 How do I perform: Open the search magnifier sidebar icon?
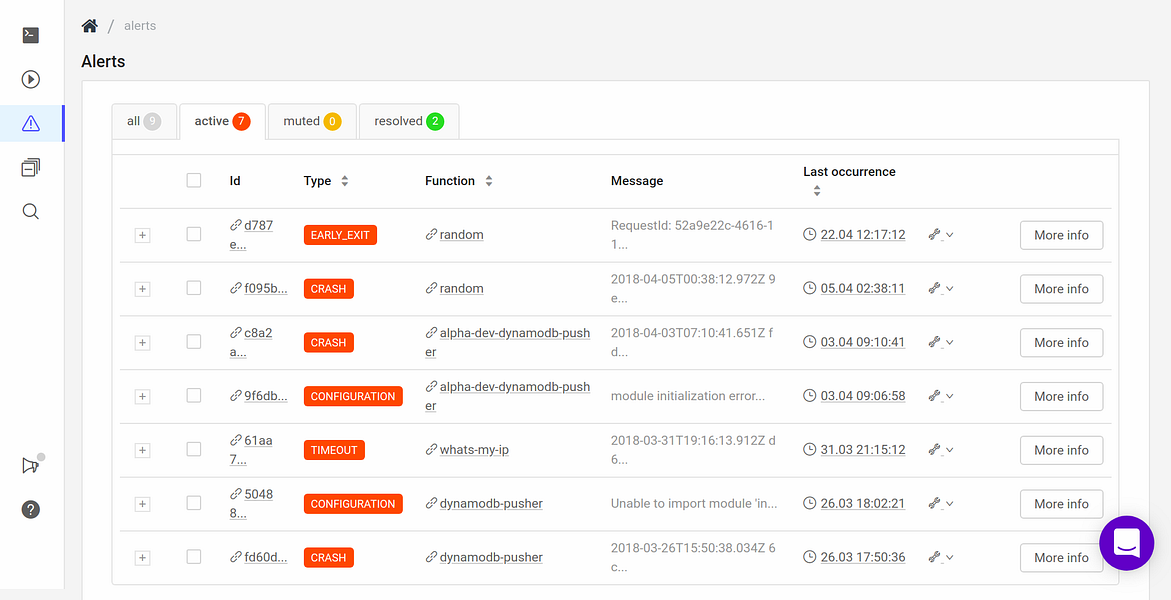point(31,211)
